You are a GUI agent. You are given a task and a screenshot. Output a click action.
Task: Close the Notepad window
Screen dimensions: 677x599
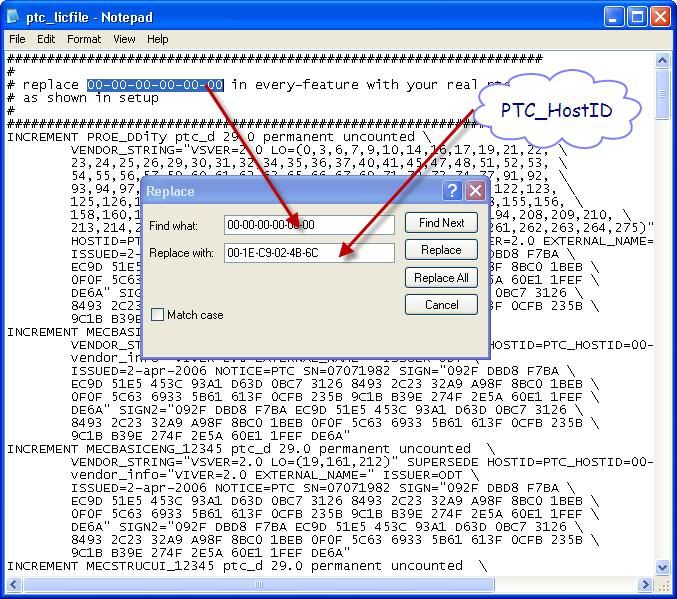(x=660, y=17)
